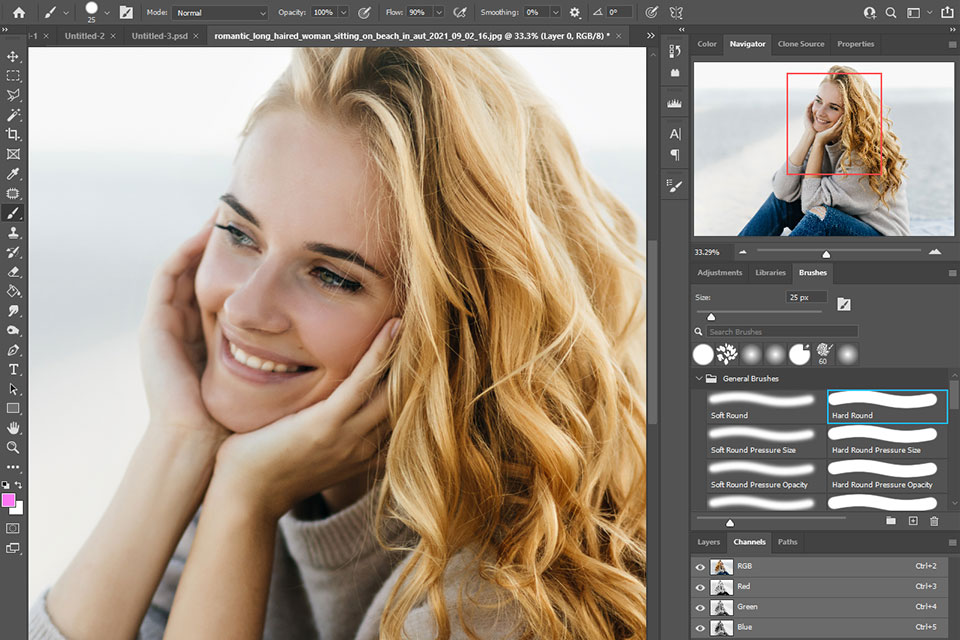Toggle symmetry paint butterfly options
The image size is (960, 640).
pos(676,12)
